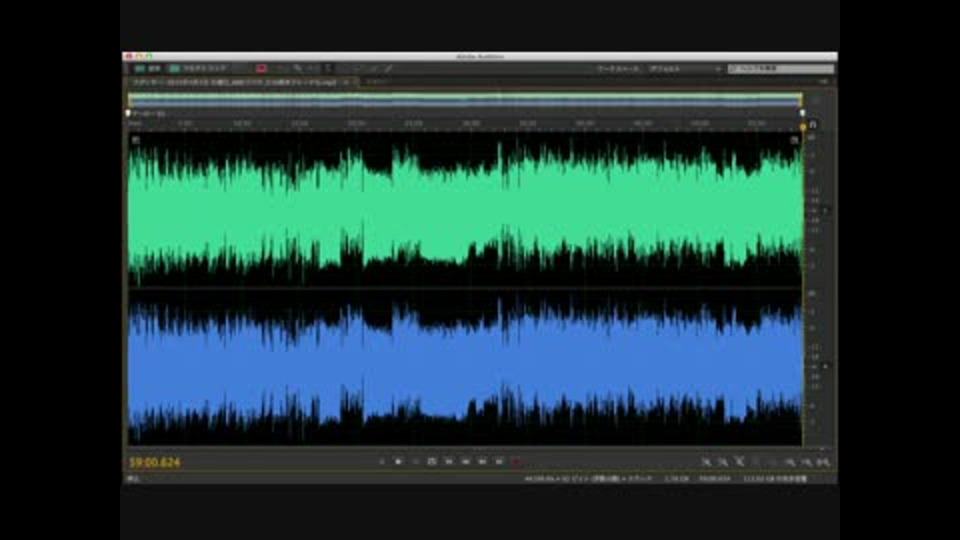Screen dimensions: 960x540
Task: Select the Time Selection tool in toolbar
Action: pyautogui.click(x=328, y=69)
